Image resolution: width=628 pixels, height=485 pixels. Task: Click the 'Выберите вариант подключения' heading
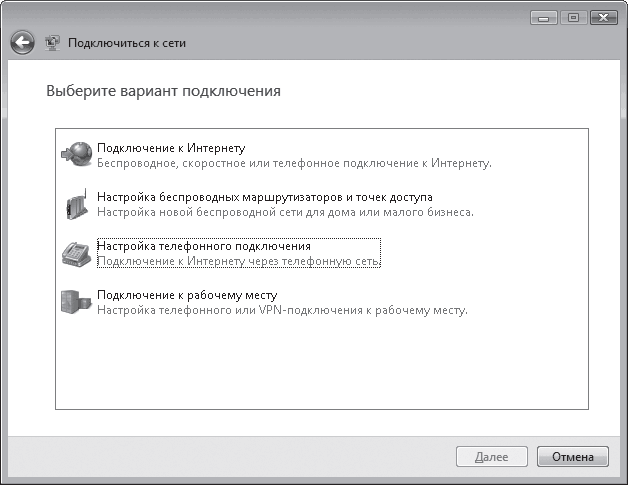point(163,91)
